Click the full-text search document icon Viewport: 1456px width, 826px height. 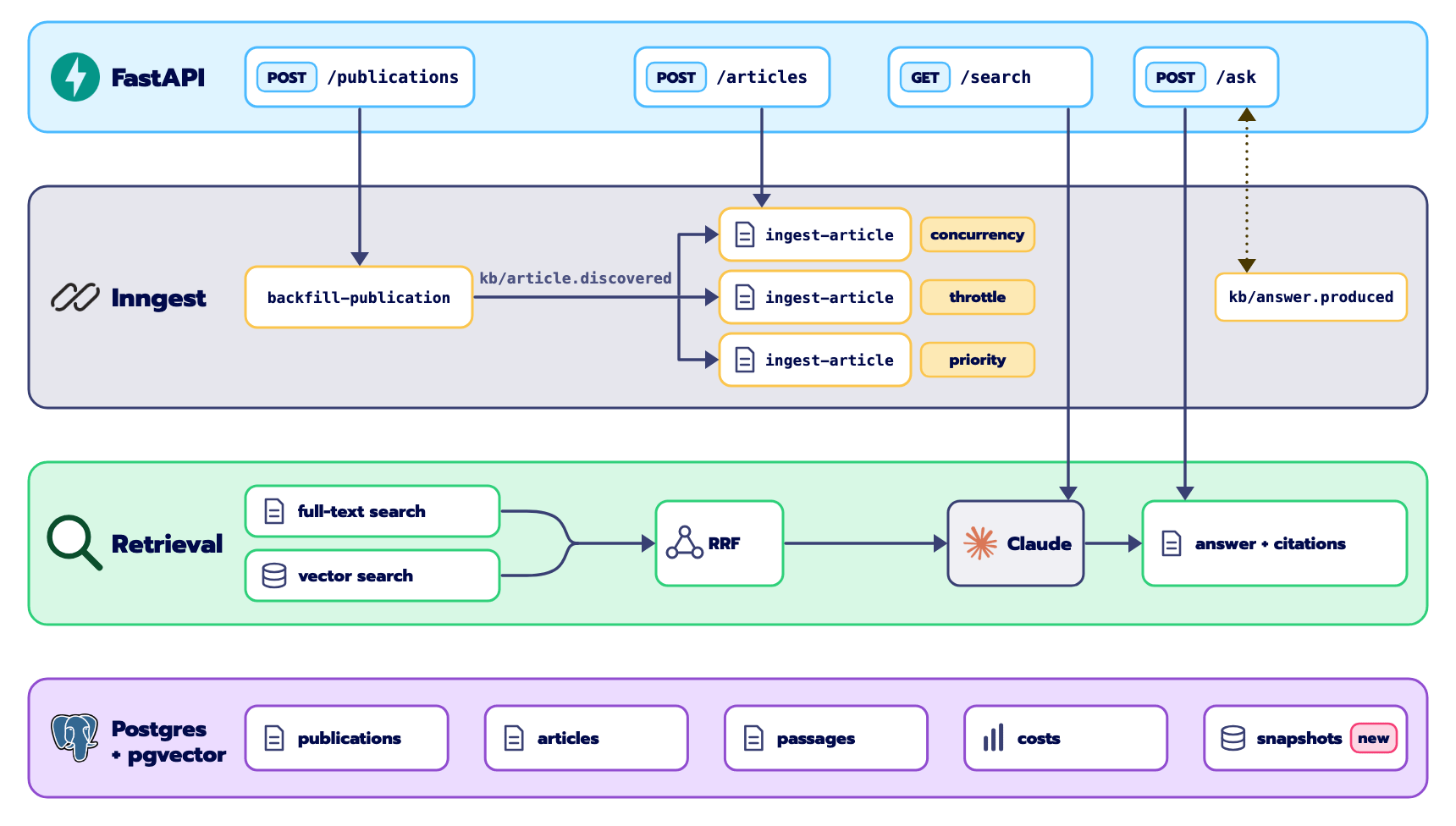[274, 511]
